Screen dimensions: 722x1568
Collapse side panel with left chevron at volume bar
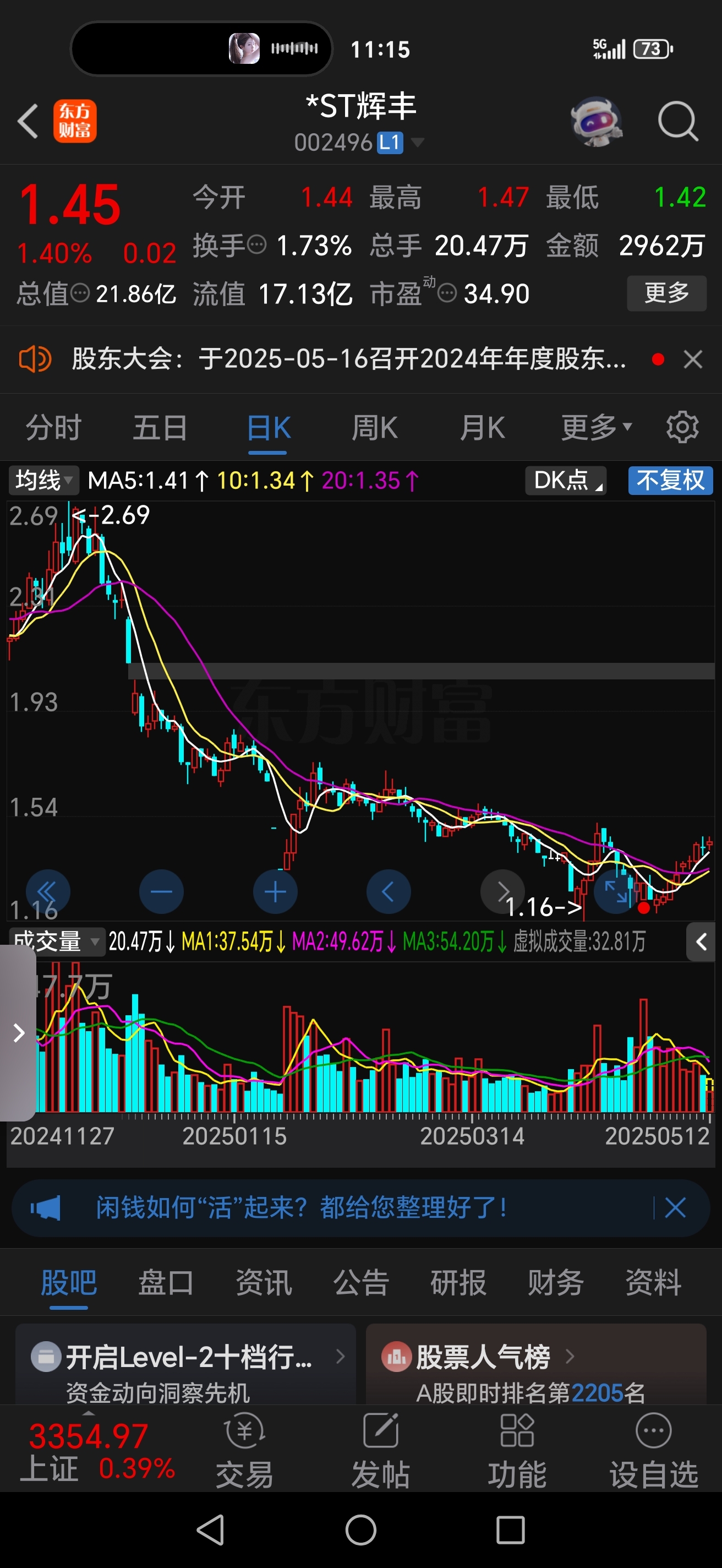701,941
